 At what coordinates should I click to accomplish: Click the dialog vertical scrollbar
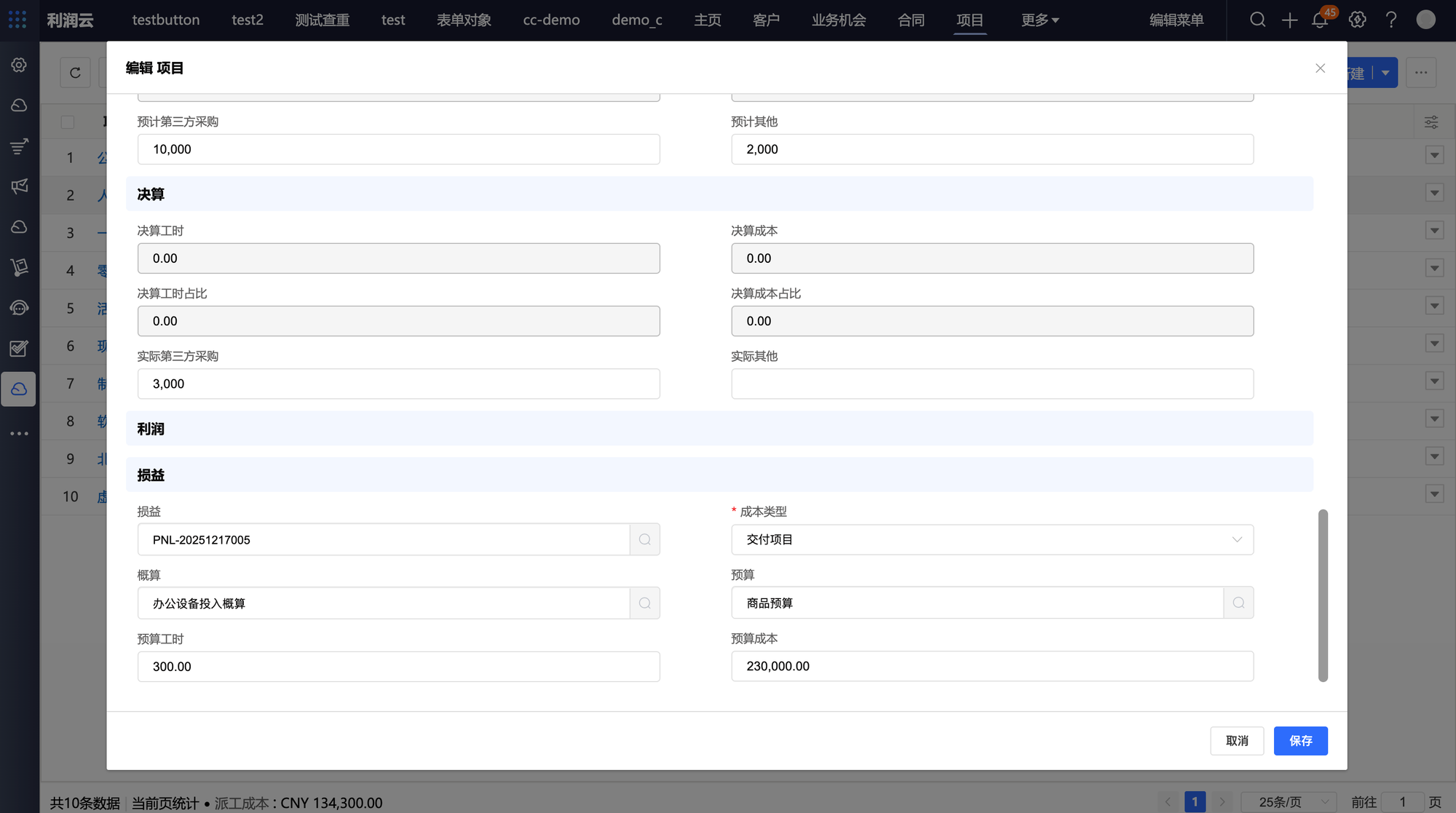[1323, 595]
